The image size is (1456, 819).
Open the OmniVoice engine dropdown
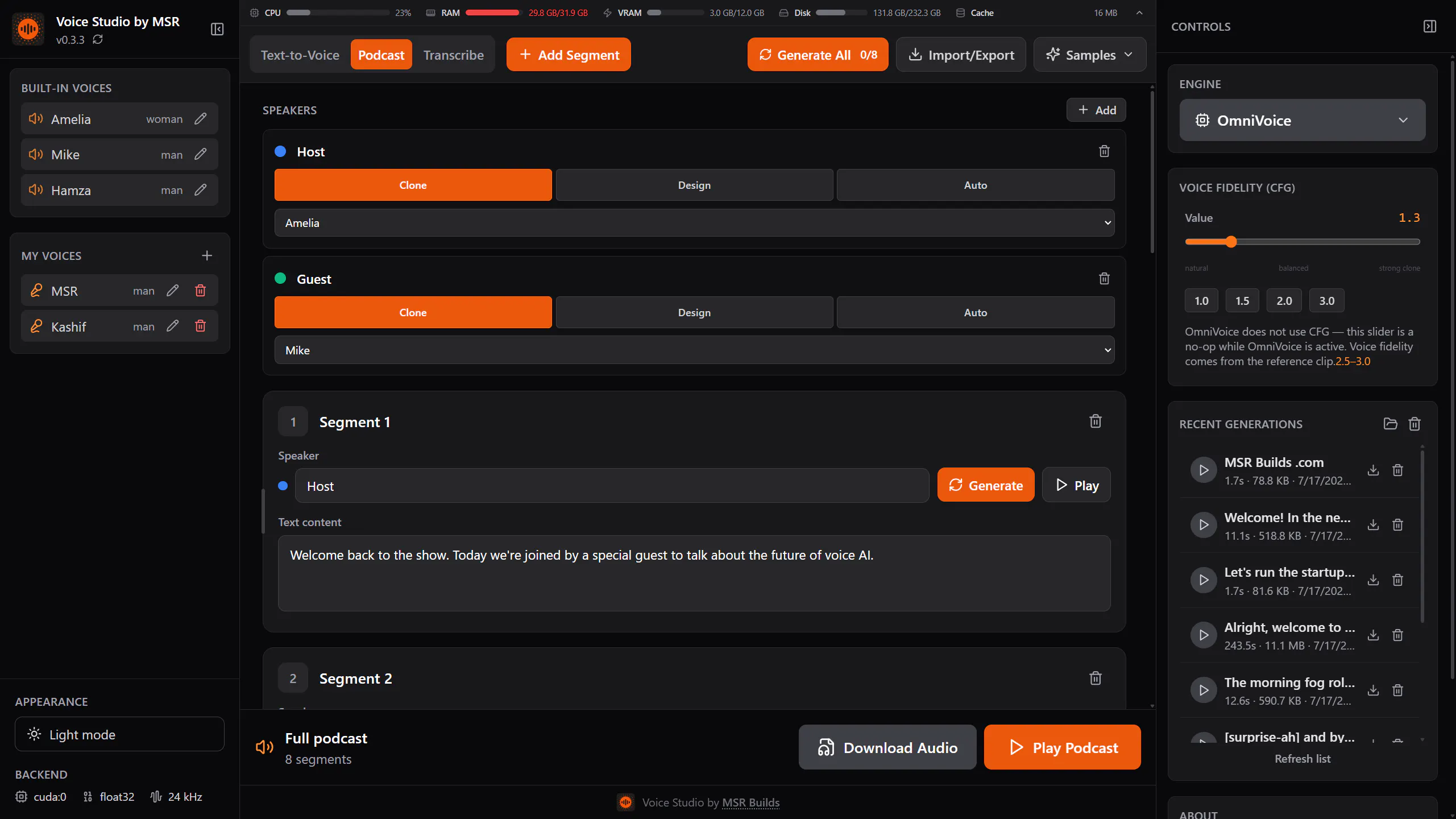point(1302,121)
